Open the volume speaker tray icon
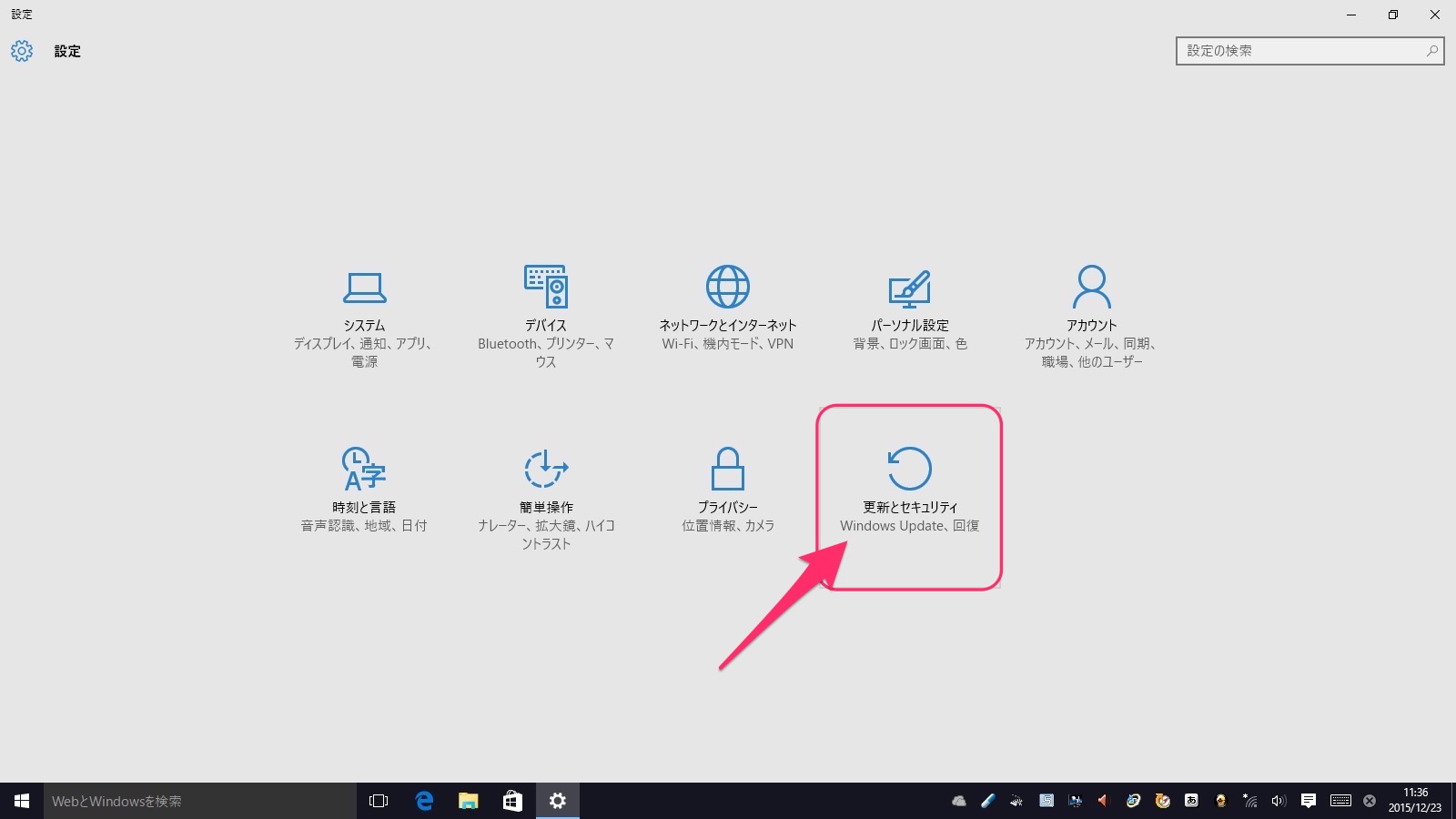 (1279, 801)
